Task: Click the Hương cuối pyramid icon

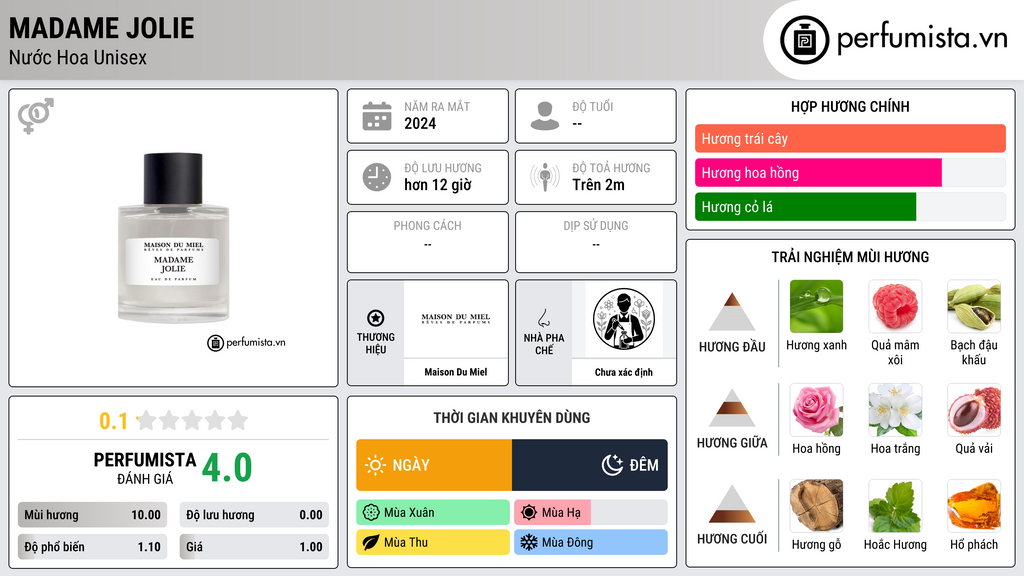Action: (732, 504)
